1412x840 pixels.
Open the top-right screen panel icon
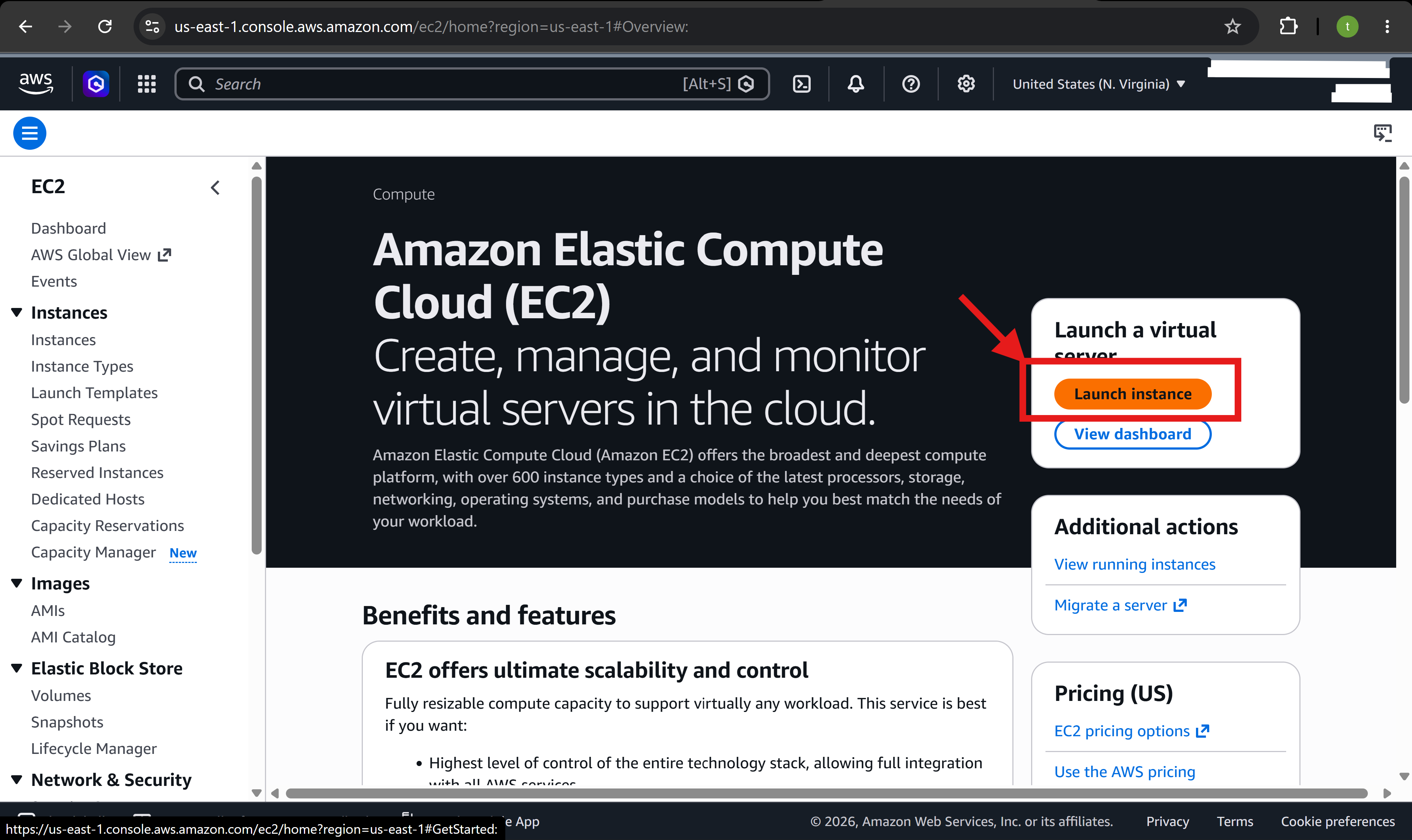[1383, 134]
